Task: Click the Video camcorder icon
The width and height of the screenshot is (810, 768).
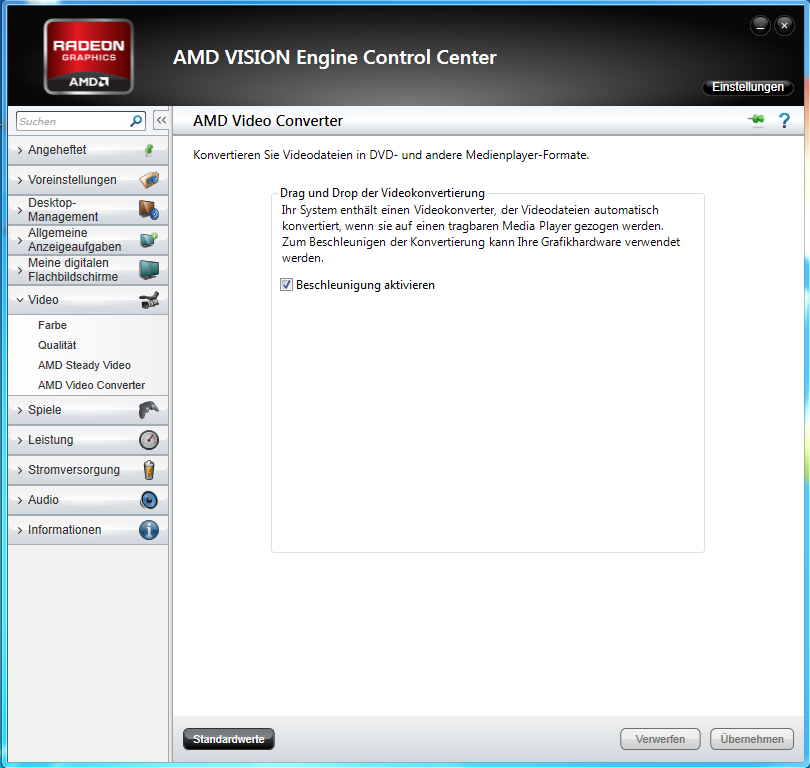Action: pos(149,300)
